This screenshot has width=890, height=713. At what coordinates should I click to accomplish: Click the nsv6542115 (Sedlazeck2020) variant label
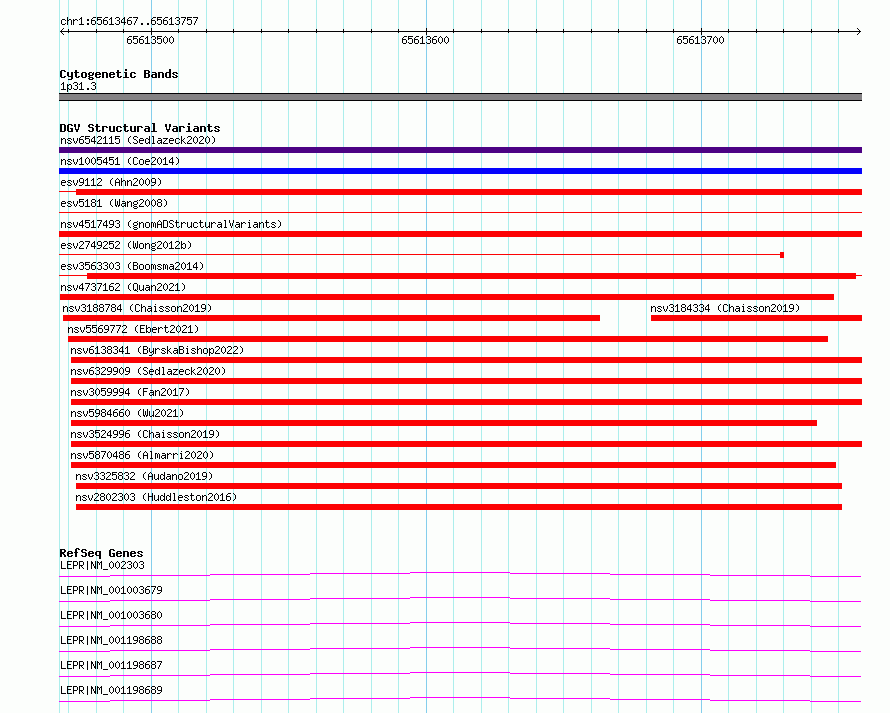pyautogui.click(x=138, y=140)
